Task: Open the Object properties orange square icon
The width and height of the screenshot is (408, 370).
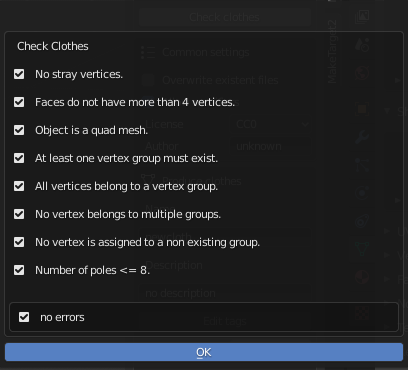Action: click(x=362, y=109)
